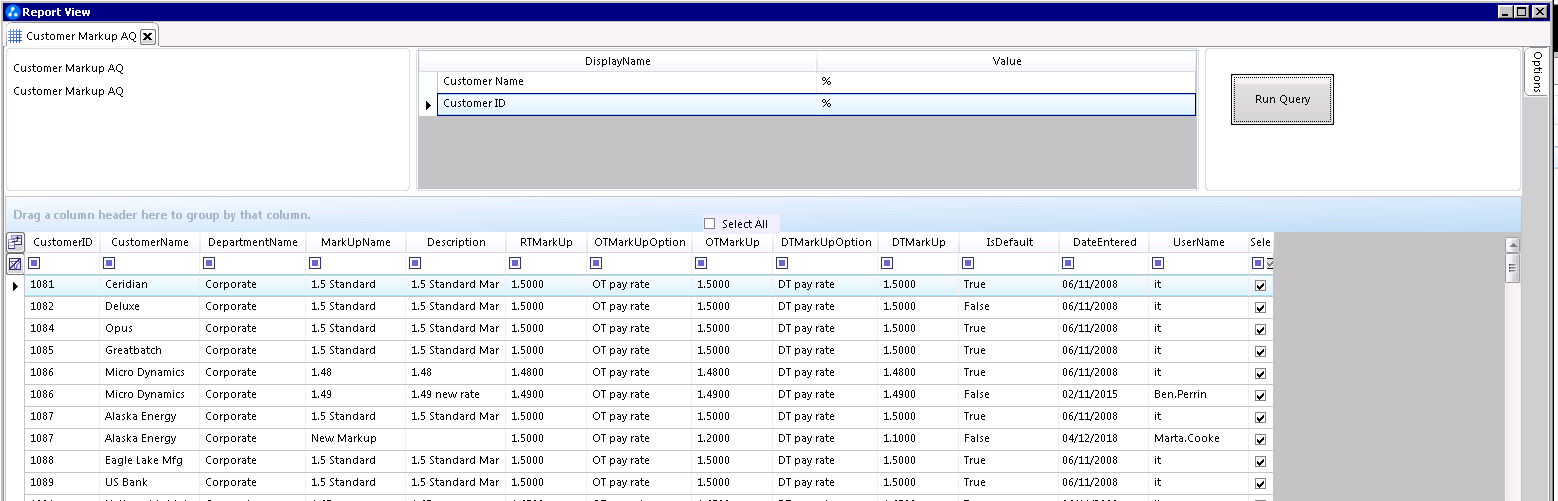Click the DisplayName column header

617,61
